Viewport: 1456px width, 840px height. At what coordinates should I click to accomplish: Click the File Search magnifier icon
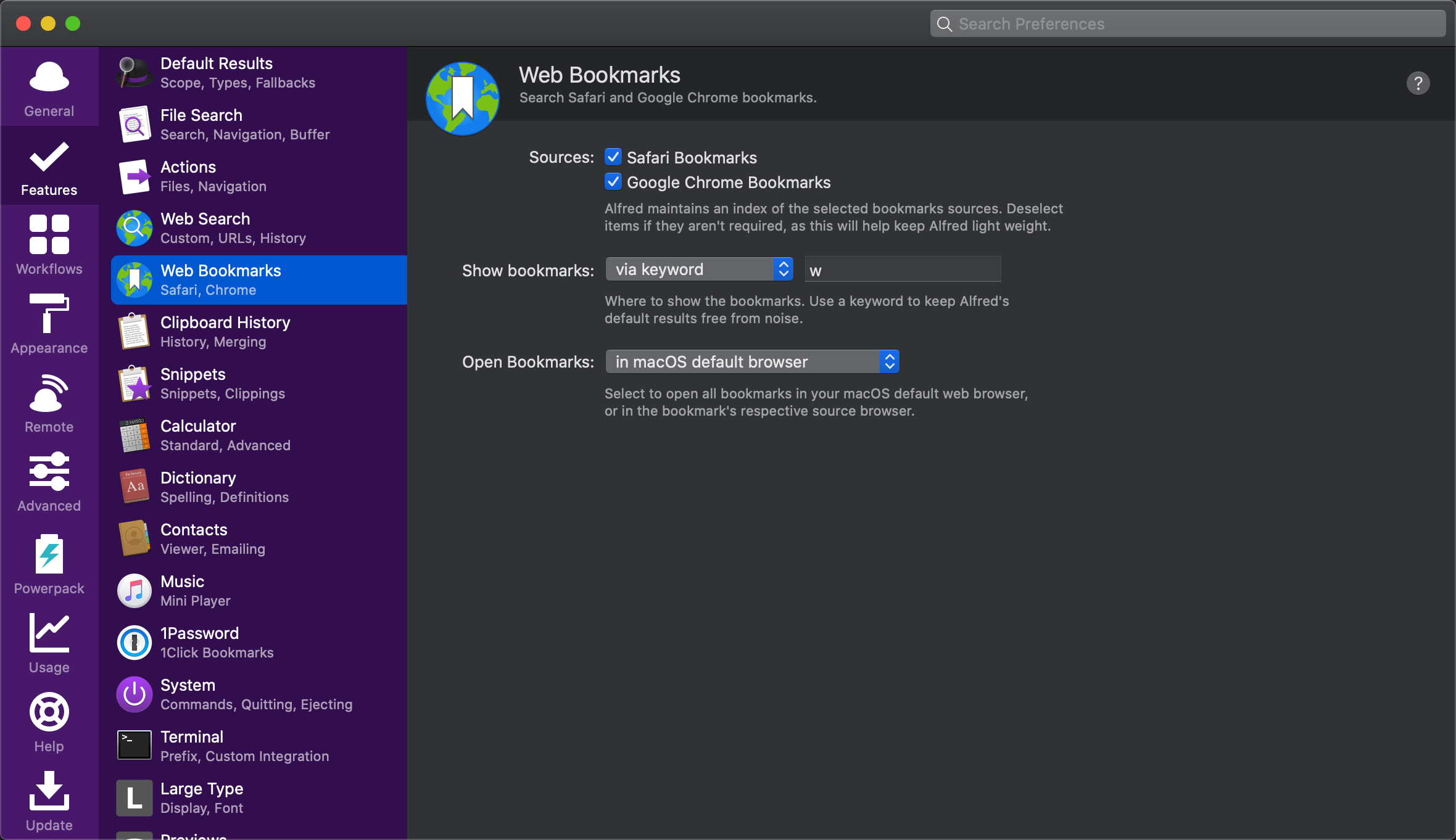(x=134, y=125)
